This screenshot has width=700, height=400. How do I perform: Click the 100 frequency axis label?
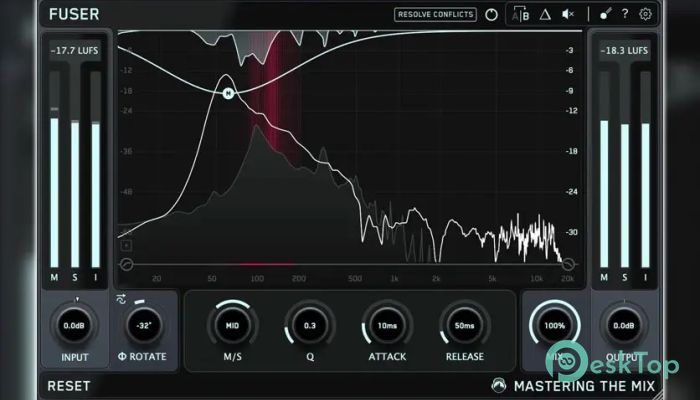coord(257,279)
